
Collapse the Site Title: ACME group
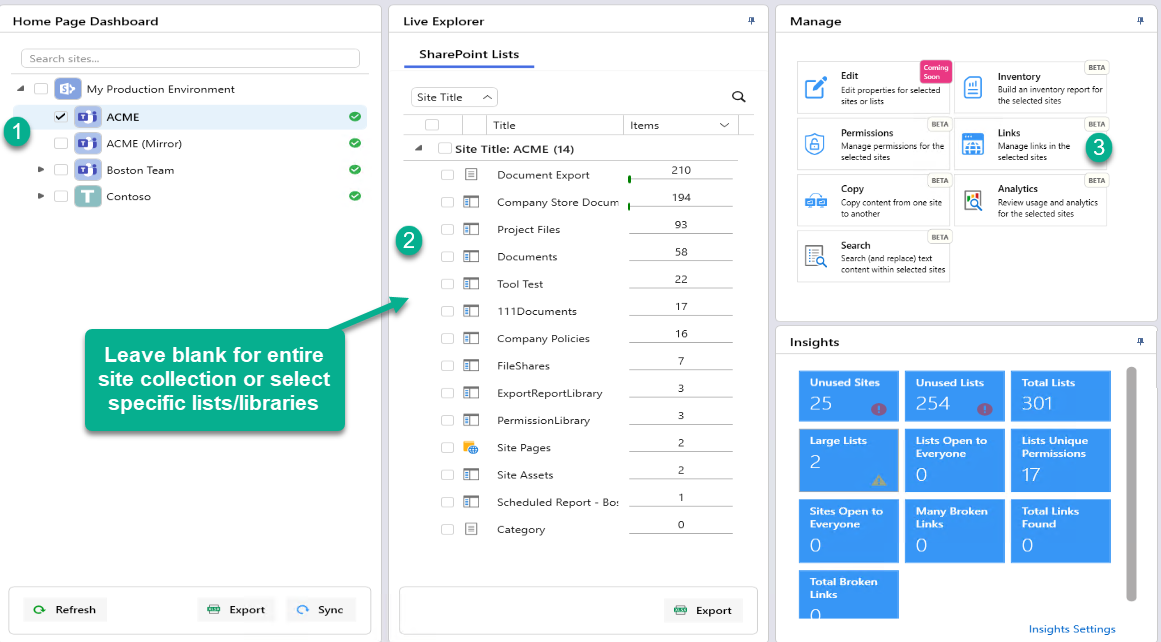coord(418,148)
